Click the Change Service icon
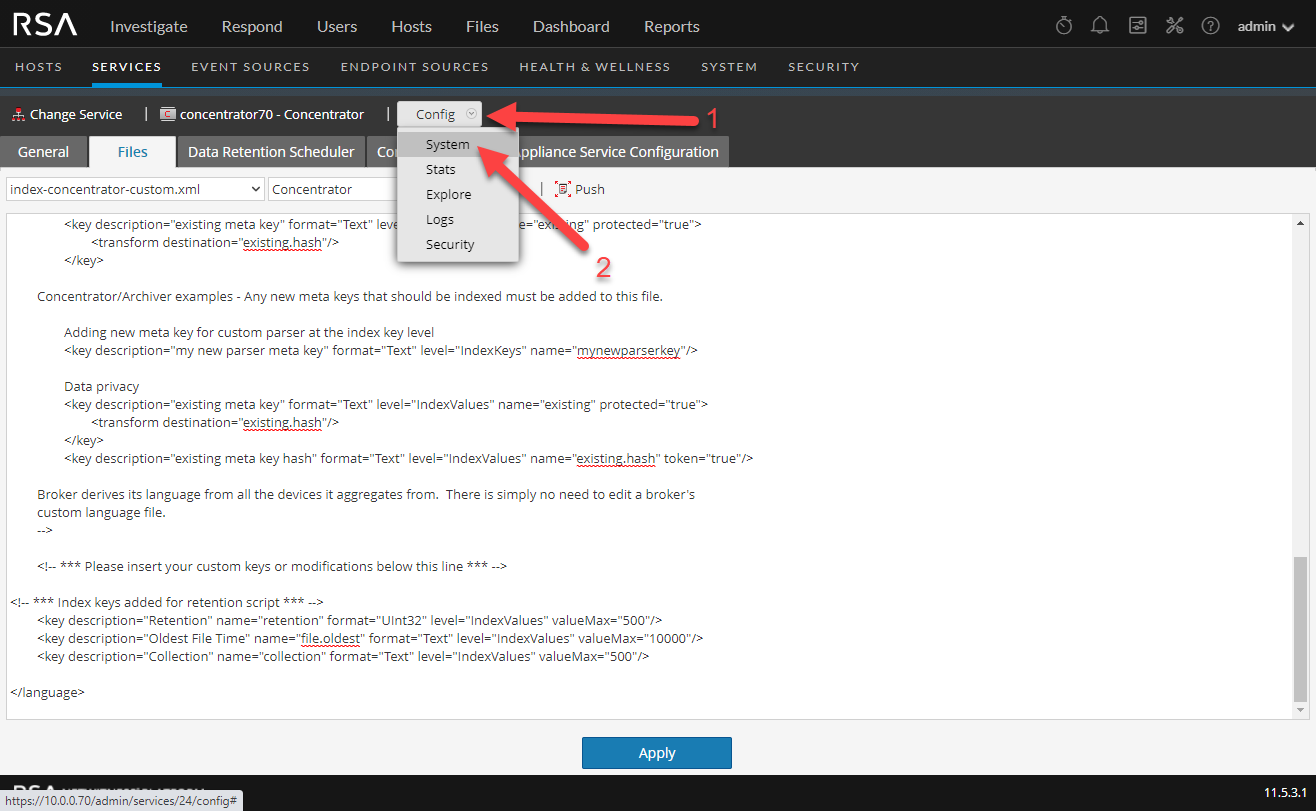This screenshot has height=811, width=1316. click(18, 115)
